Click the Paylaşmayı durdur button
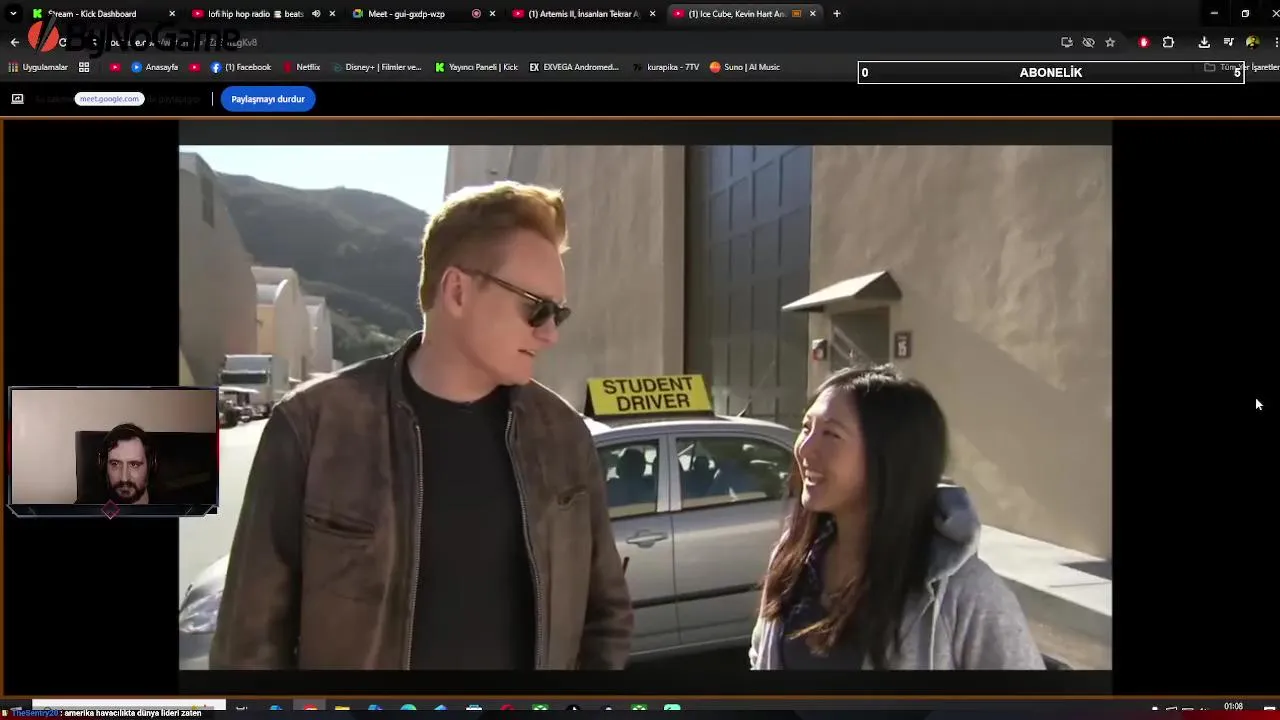The width and height of the screenshot is (1280, 720). click(x=268, y=99)
